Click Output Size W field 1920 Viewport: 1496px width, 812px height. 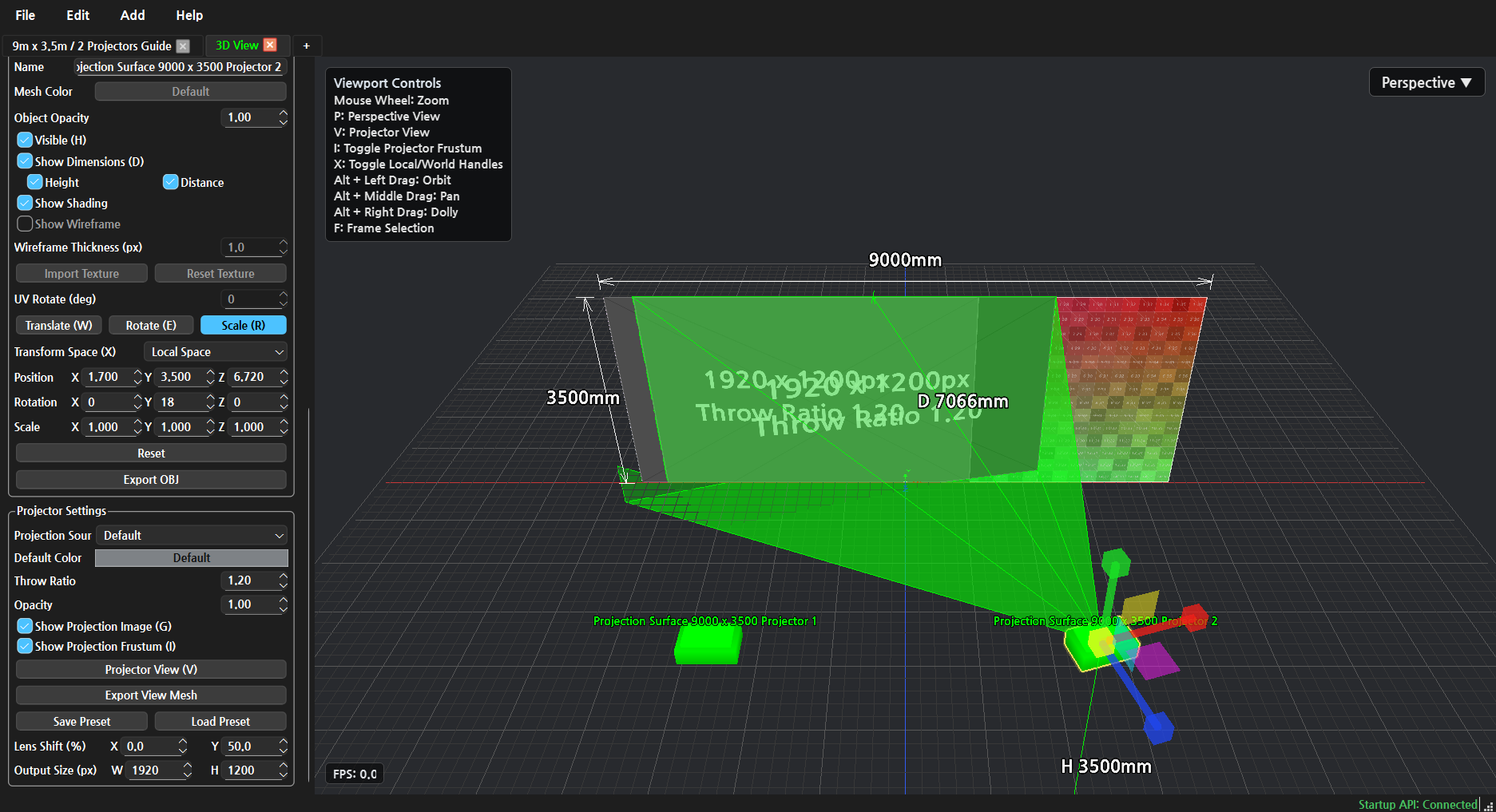coord(154,770)
